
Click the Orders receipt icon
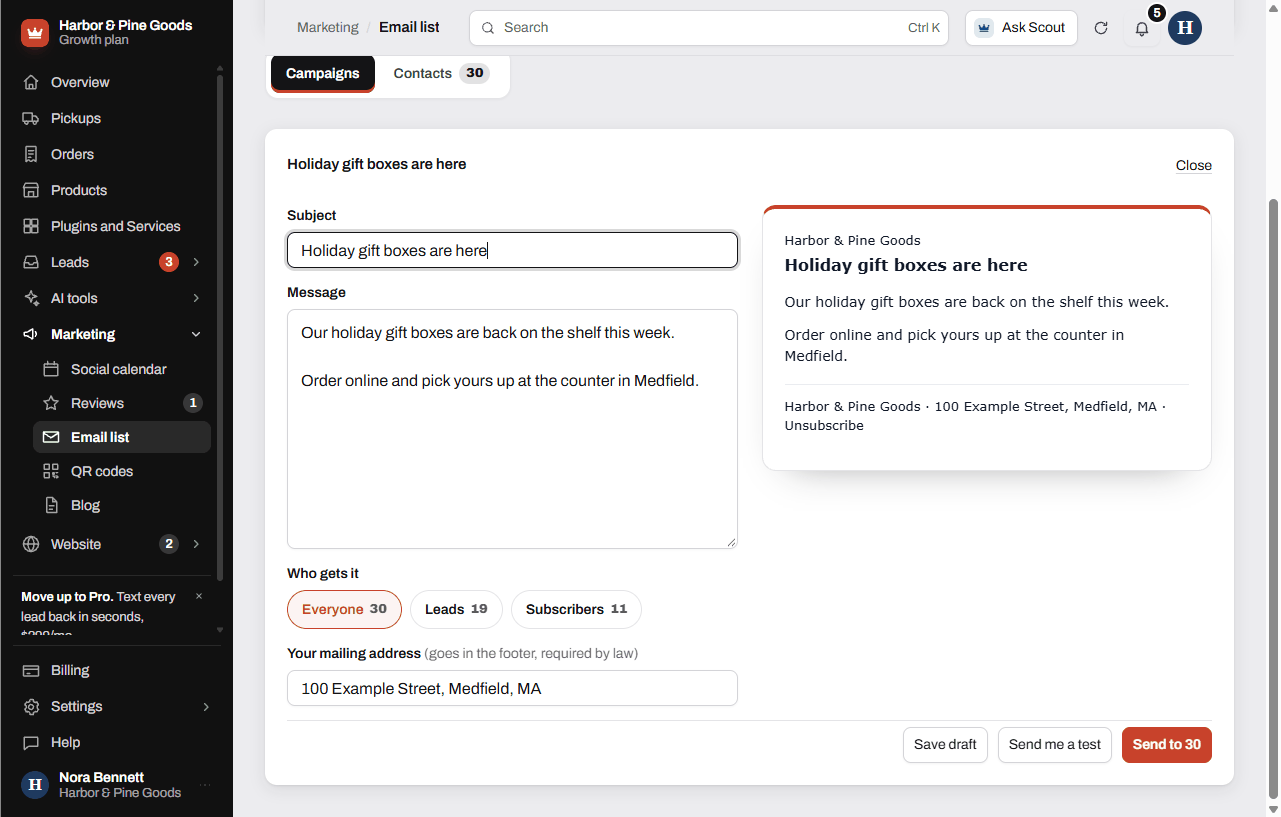click(31, 154)
